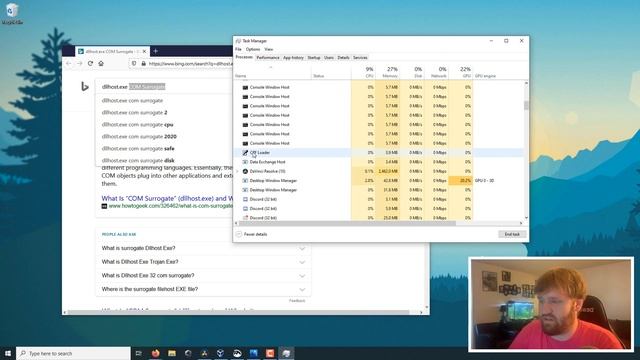This screenshot has width=640, height=360.
Task: Expand "Where is the surrogate filehost EXE file?"
Action: 203,289
